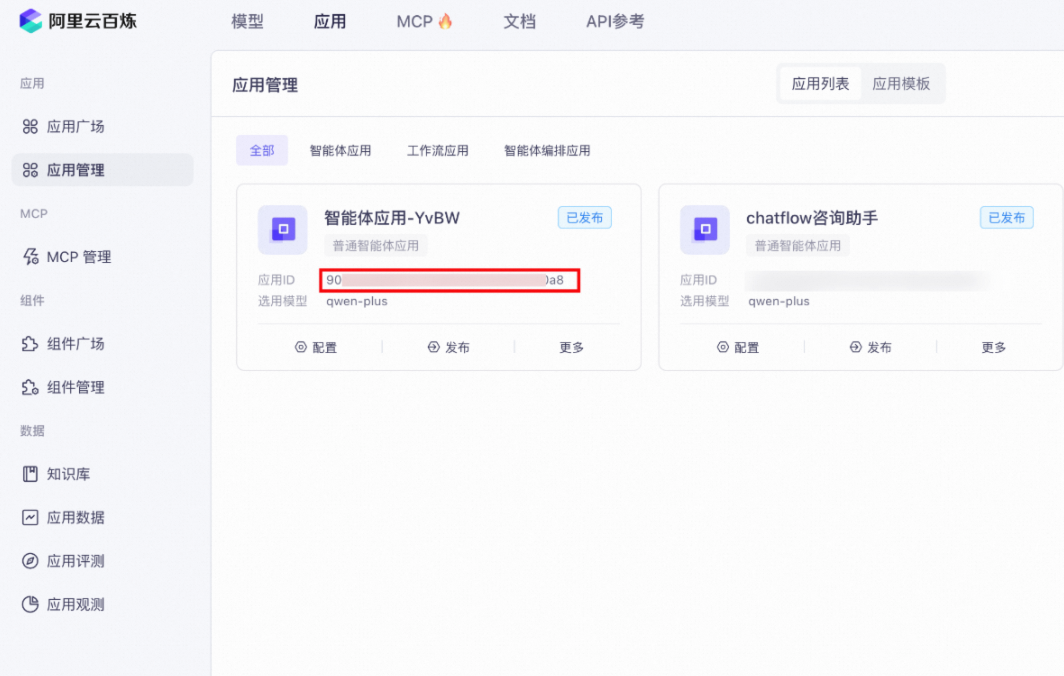Filter by 工作流应用 tab

pyautogui.click(x=438, y=151)
